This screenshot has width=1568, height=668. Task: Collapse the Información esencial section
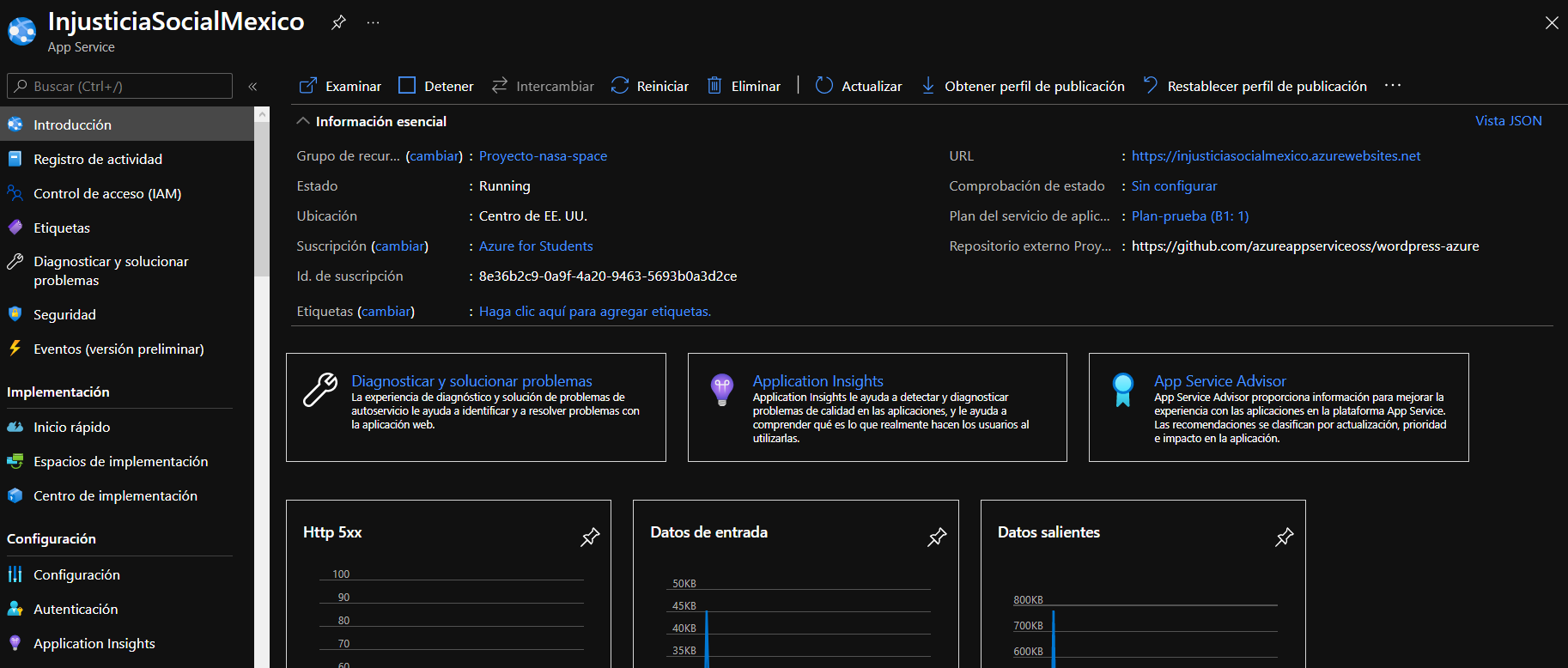tap(303, 121)
